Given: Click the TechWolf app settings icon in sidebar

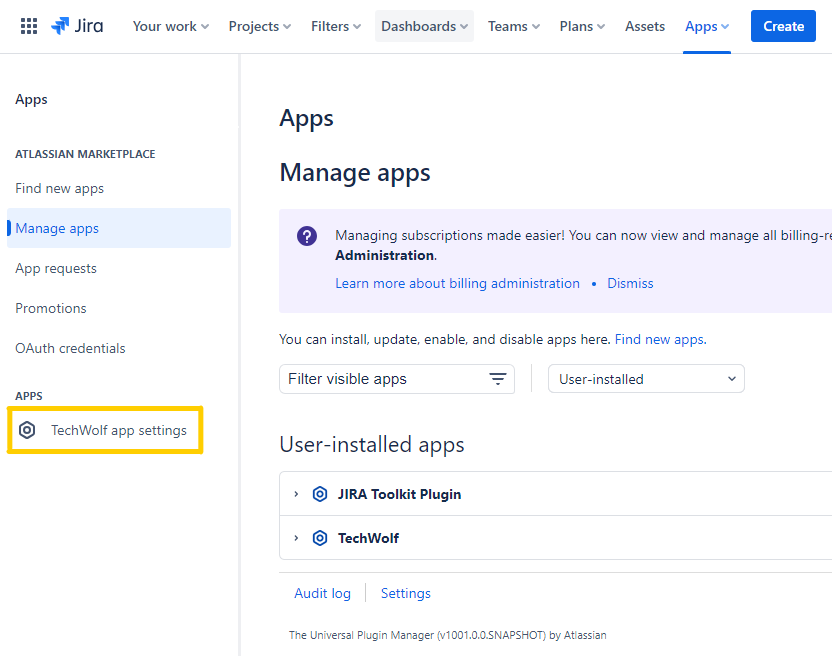Looking at the screenshot, I should (x=27, y=430).
